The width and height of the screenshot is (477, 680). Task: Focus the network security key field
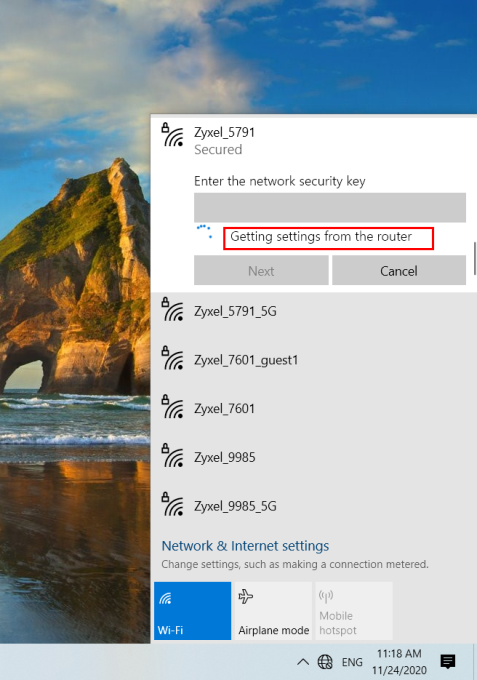coord(330,208)
